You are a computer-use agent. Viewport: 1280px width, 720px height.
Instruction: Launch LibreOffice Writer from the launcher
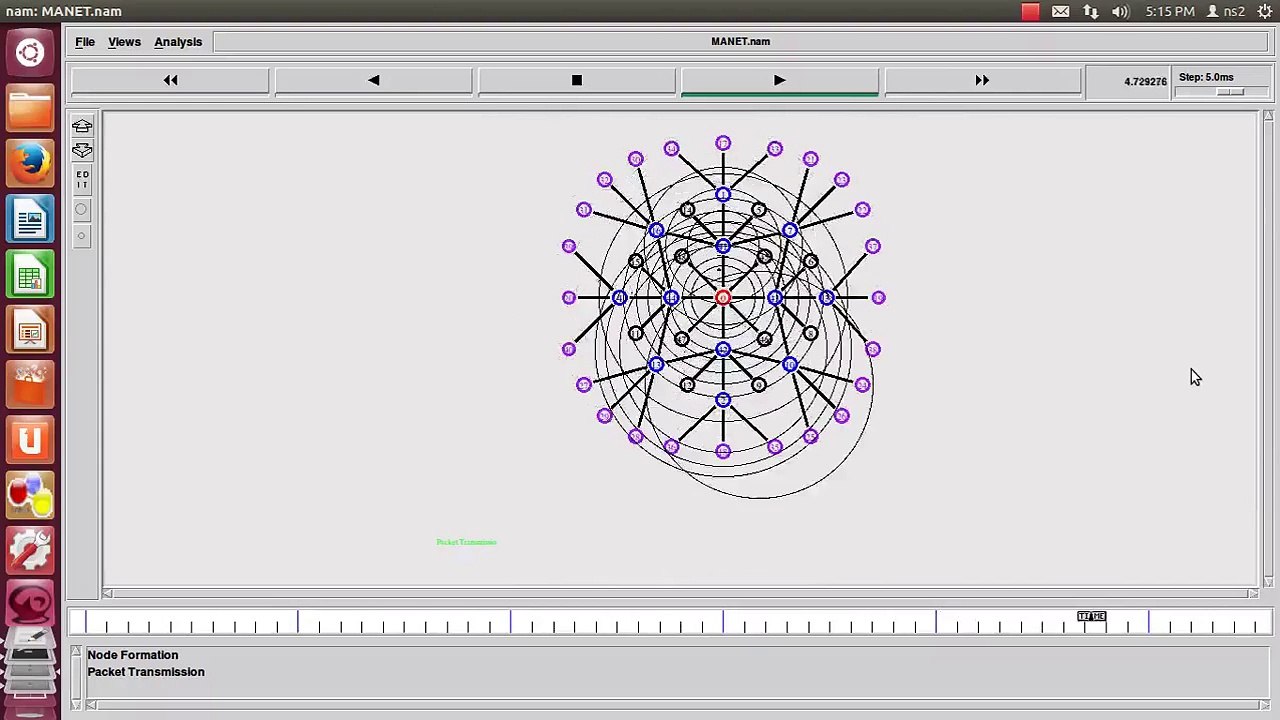pyautogui.click(x=30, y=218)
